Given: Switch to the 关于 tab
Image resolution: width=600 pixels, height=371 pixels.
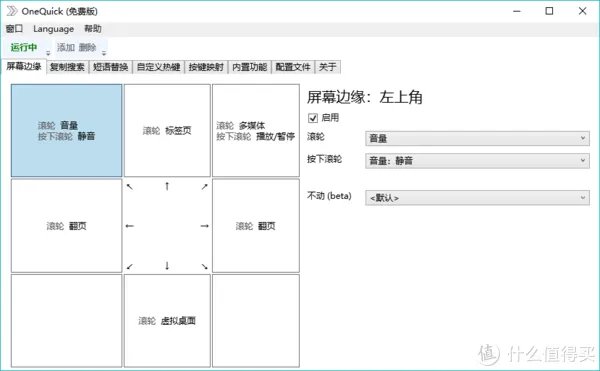Looking at the screenshot, I should click(x=328, y=67).
